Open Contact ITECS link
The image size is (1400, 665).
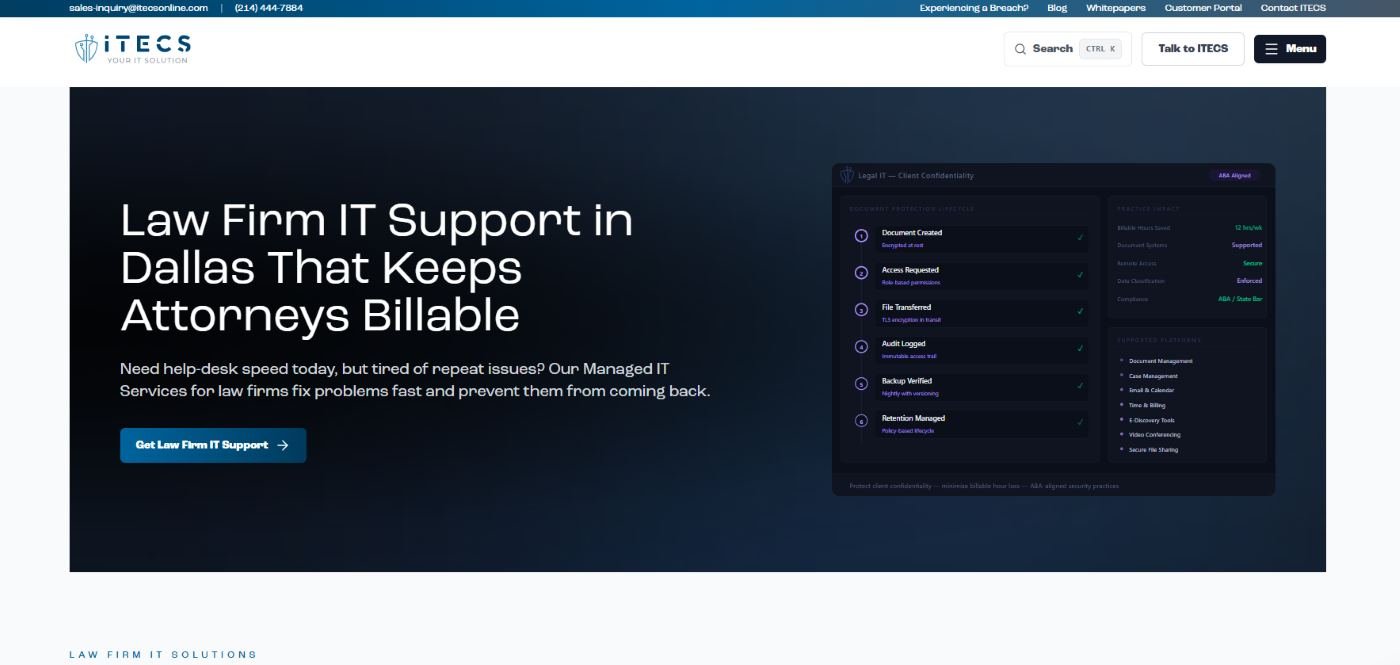click(x=1293, y=8)
